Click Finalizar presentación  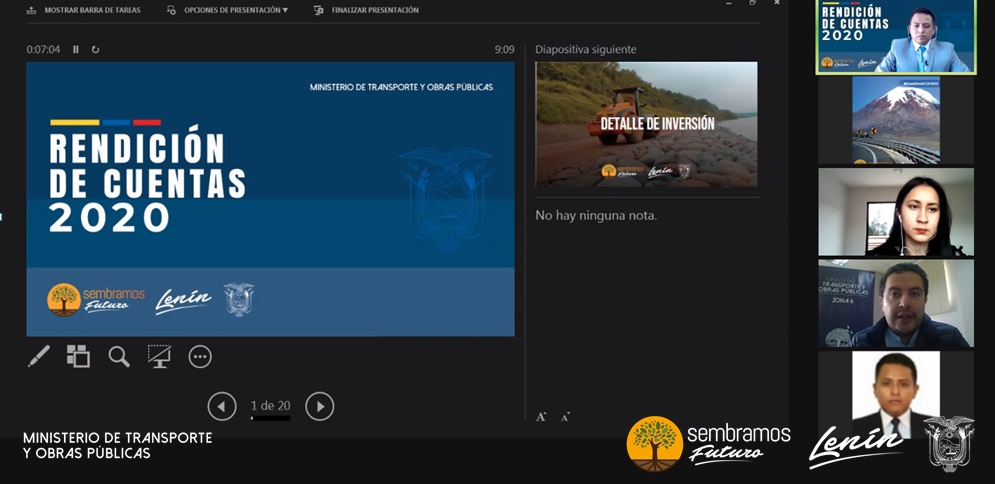pyautogui.click(x=367, y=10)
